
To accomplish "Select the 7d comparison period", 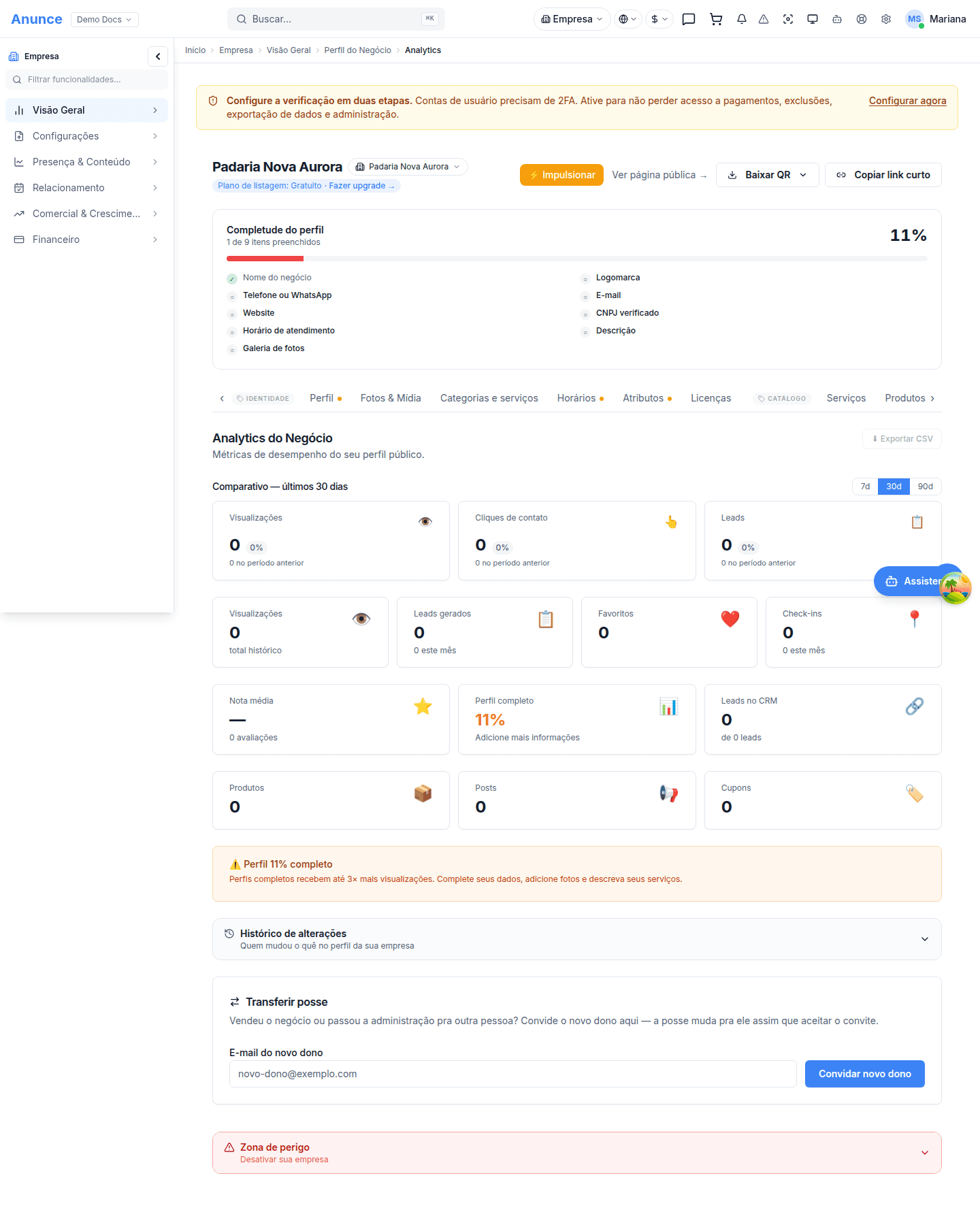I will pos(865,487).
